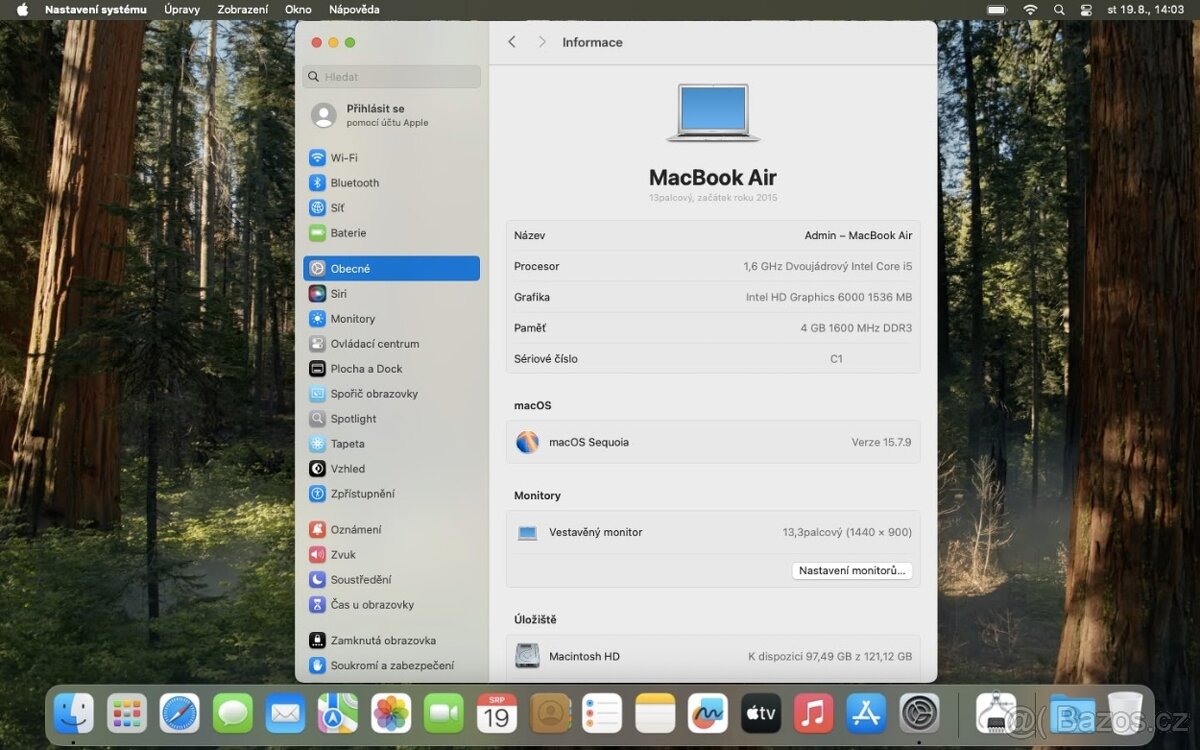Click the MacBook Air laptop image
1200x750 pixels.
click(x=713, y=112)
